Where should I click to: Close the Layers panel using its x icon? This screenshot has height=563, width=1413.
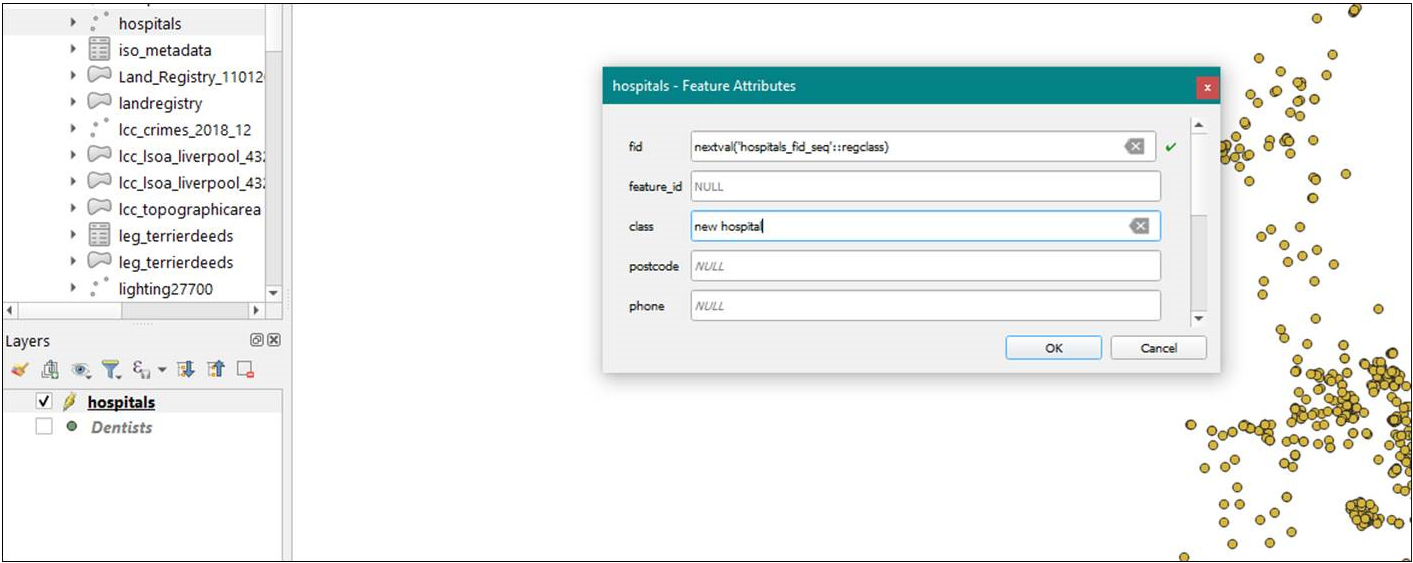pos(274,341)
